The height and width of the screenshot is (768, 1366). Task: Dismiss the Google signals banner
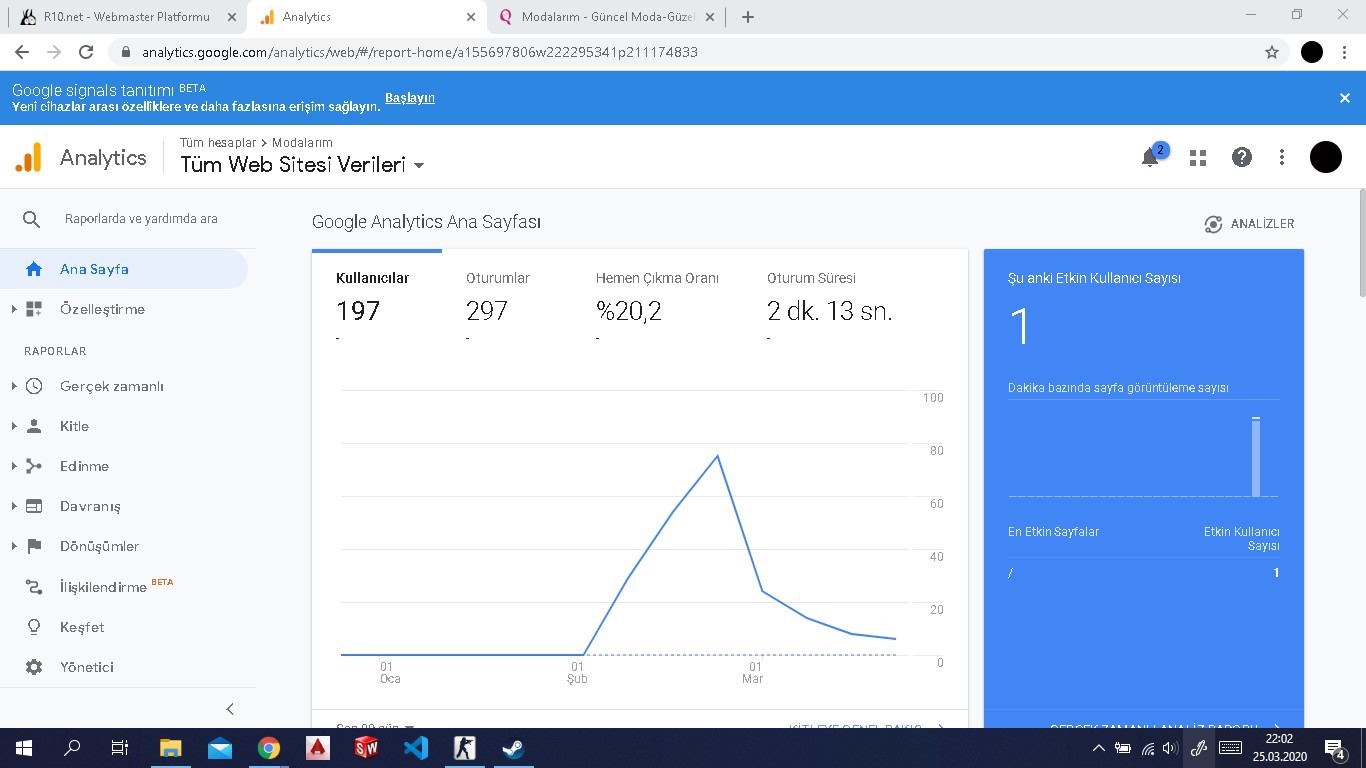[1345, 98]
